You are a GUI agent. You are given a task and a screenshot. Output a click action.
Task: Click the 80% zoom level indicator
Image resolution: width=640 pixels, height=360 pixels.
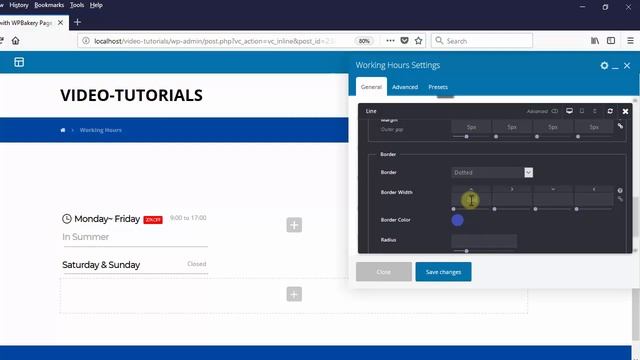[364, 41]
